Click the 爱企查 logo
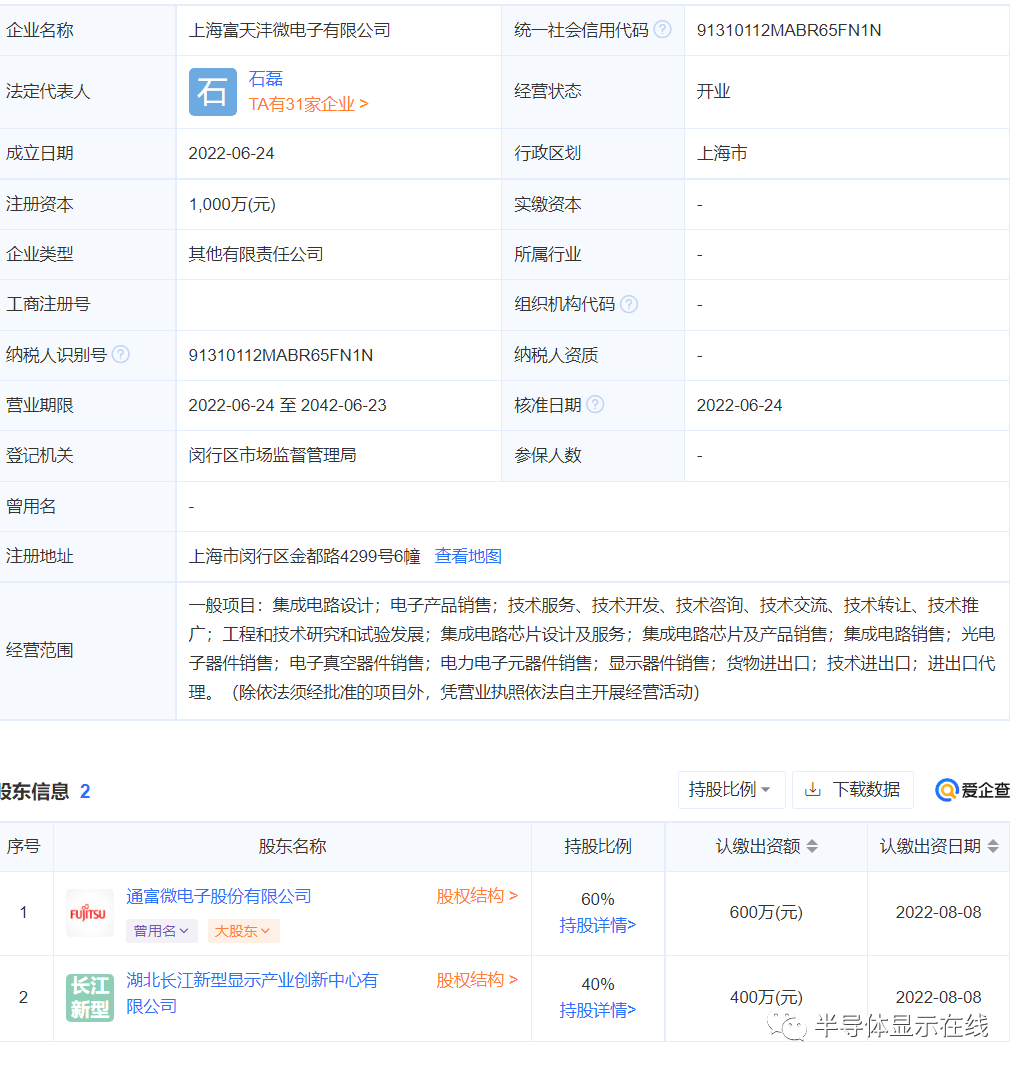The width and height of the screenshot is (1022, 1071). [x=972, y=790]
